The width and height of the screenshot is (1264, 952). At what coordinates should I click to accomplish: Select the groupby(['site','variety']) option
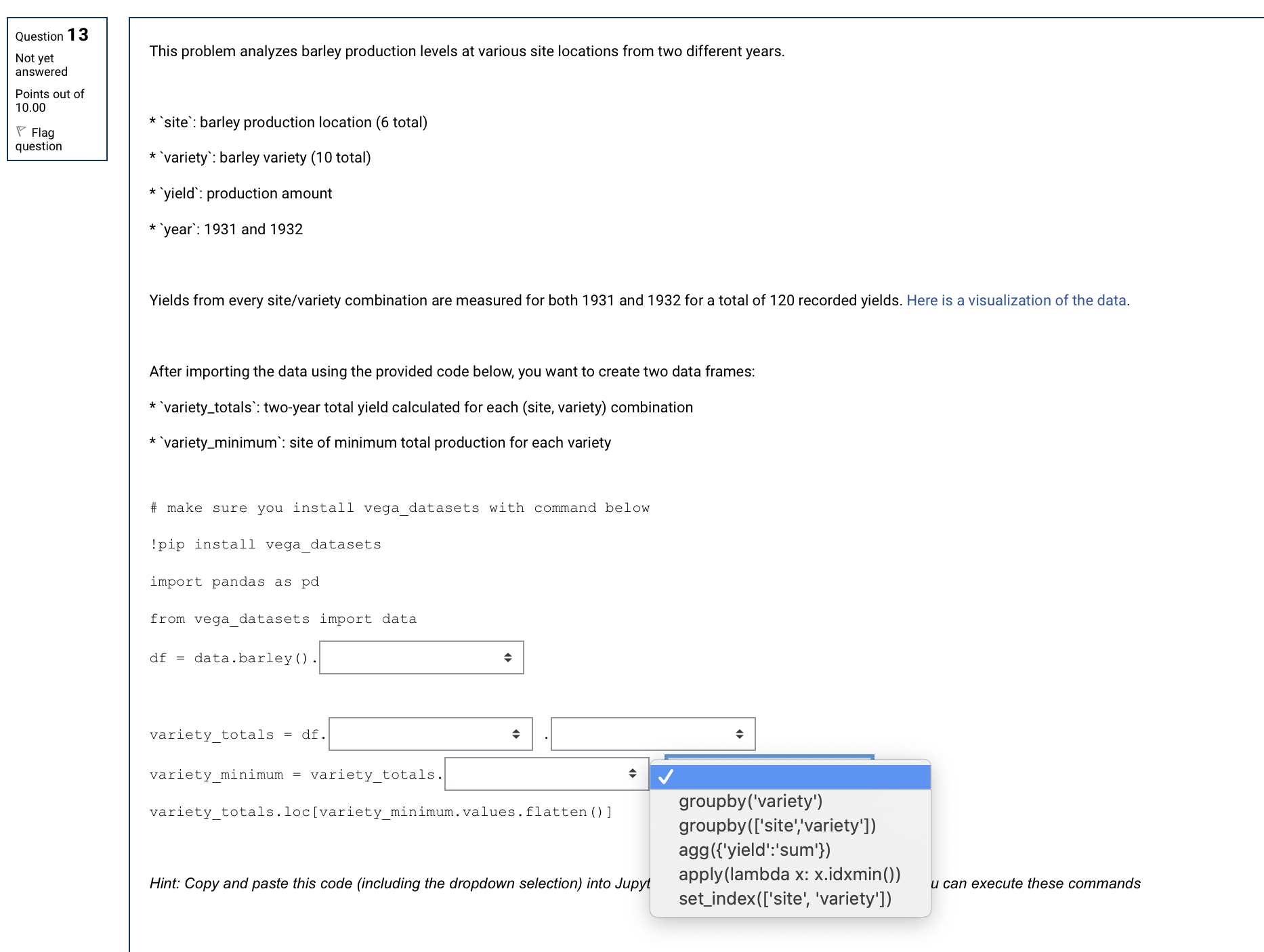[778, 825]
